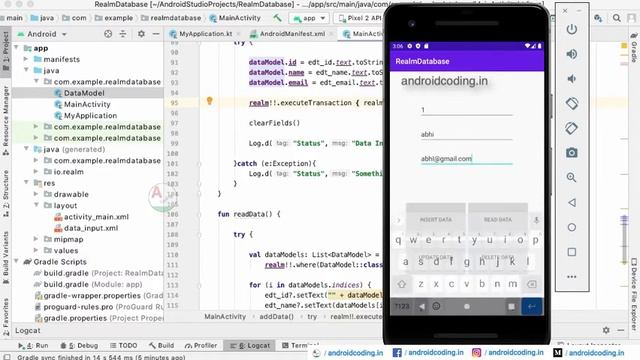Click MainActivity in navigation breadcrumb bar
The image size is (640, 360).
tap(236, 18)
